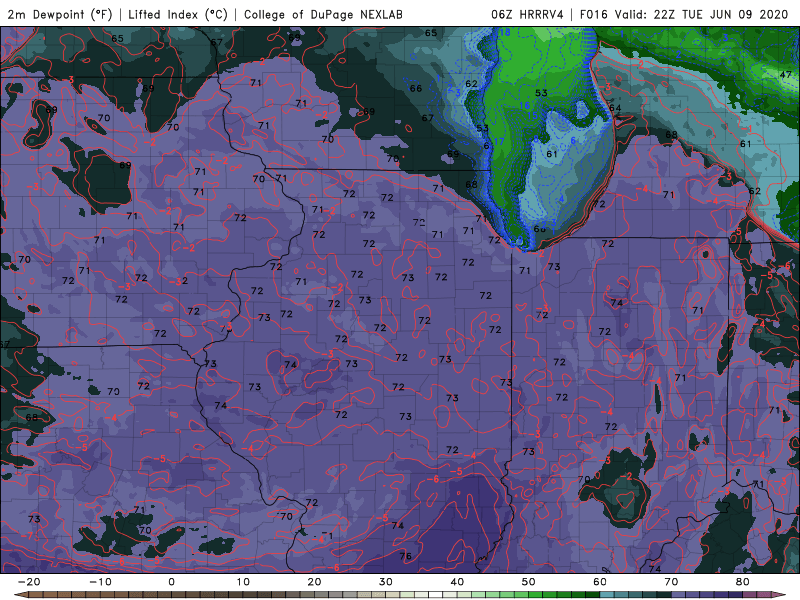Click the 'Valid: 22Z TUE JUN 09 2020' text
The height and width of the screenshot is (600, 800).
point(702,14)
